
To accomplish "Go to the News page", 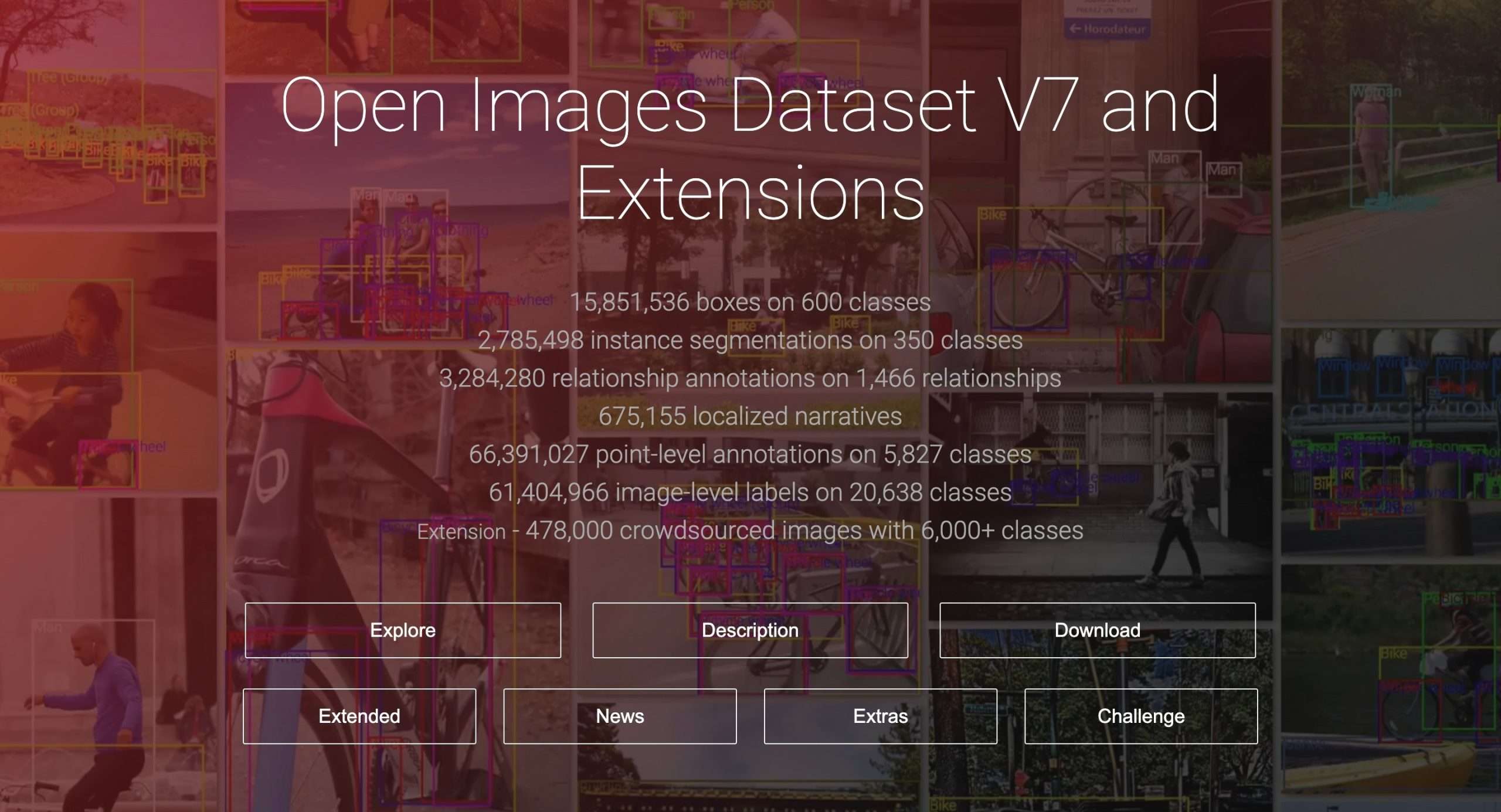I will (x=620, y=716).
